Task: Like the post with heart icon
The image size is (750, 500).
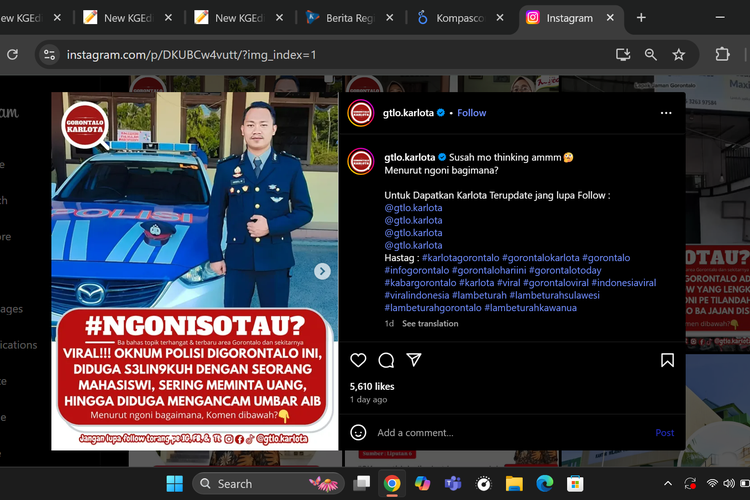Action: [x=358, y=360]
